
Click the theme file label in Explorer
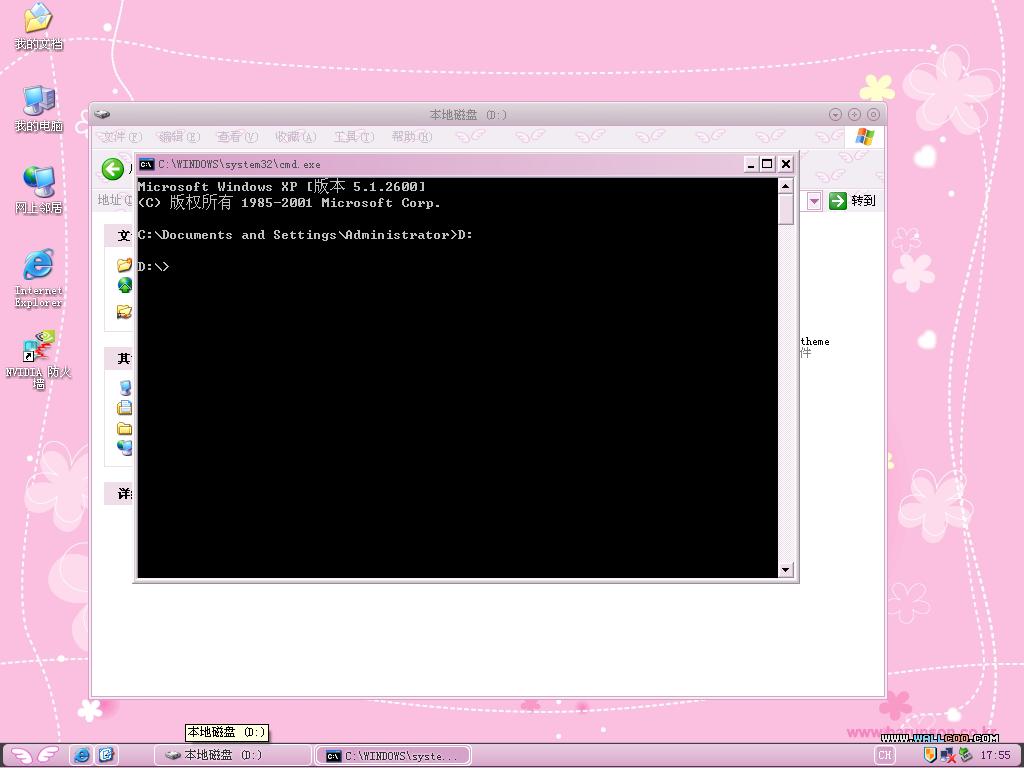point(815,342)
